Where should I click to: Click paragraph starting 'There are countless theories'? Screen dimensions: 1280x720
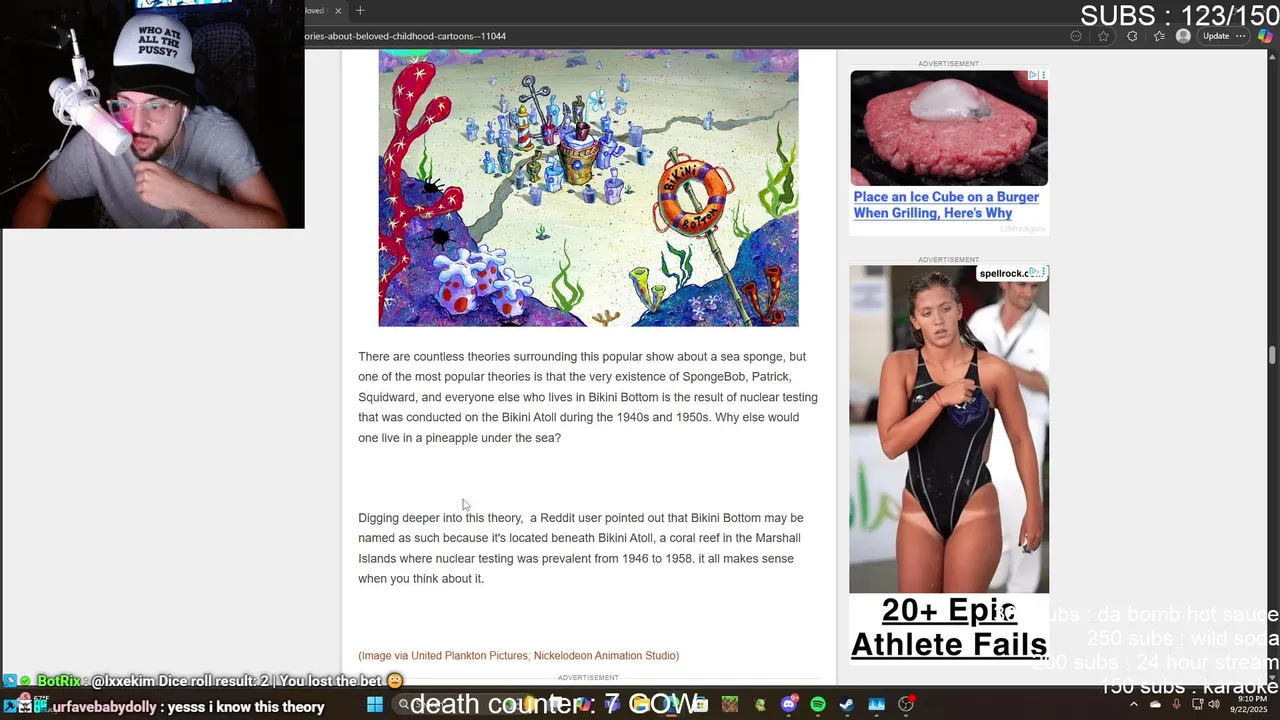(588, 397)
